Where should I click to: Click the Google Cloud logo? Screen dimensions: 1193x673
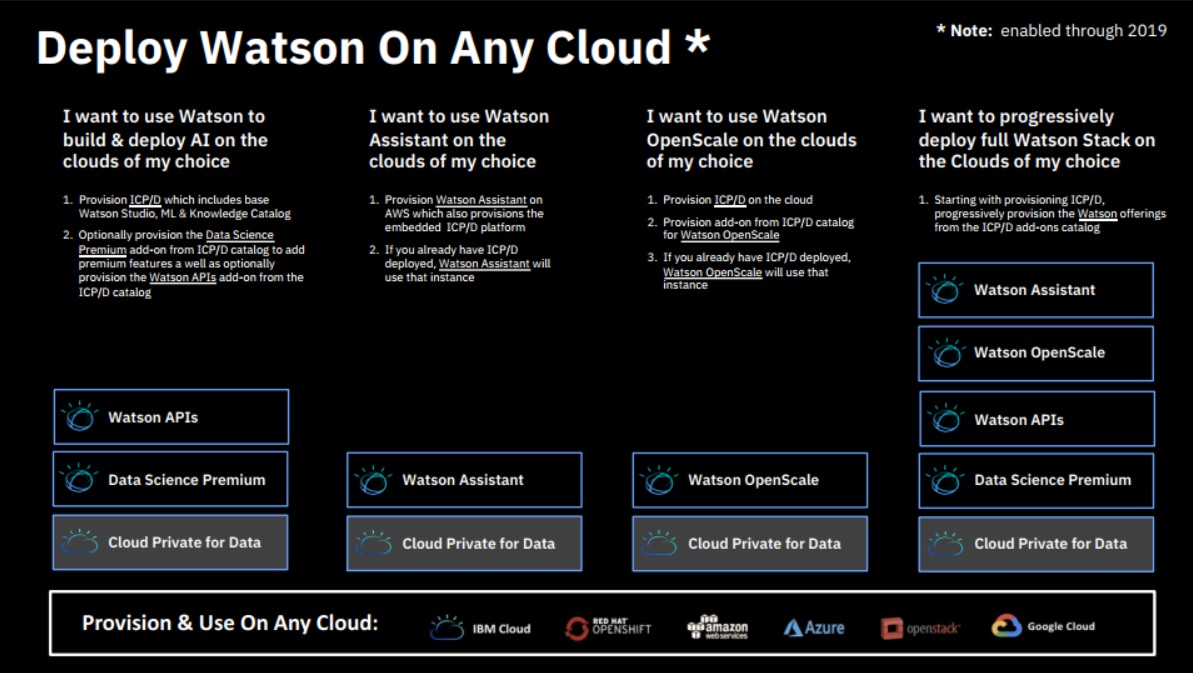coord(1043,627)
